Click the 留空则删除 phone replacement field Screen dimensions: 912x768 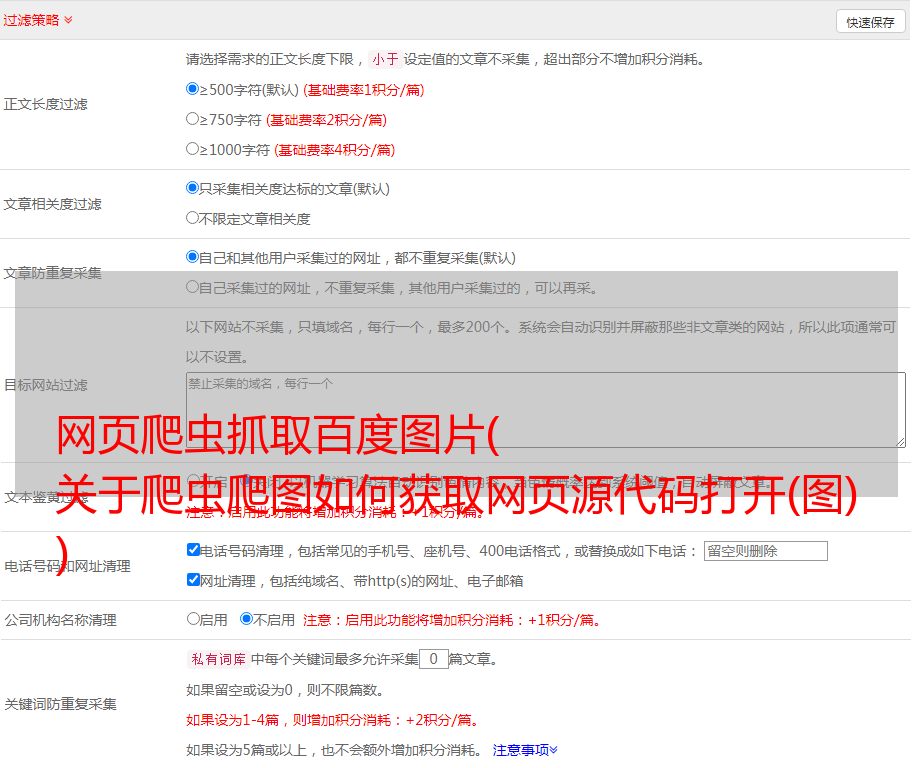pos(765,551)
